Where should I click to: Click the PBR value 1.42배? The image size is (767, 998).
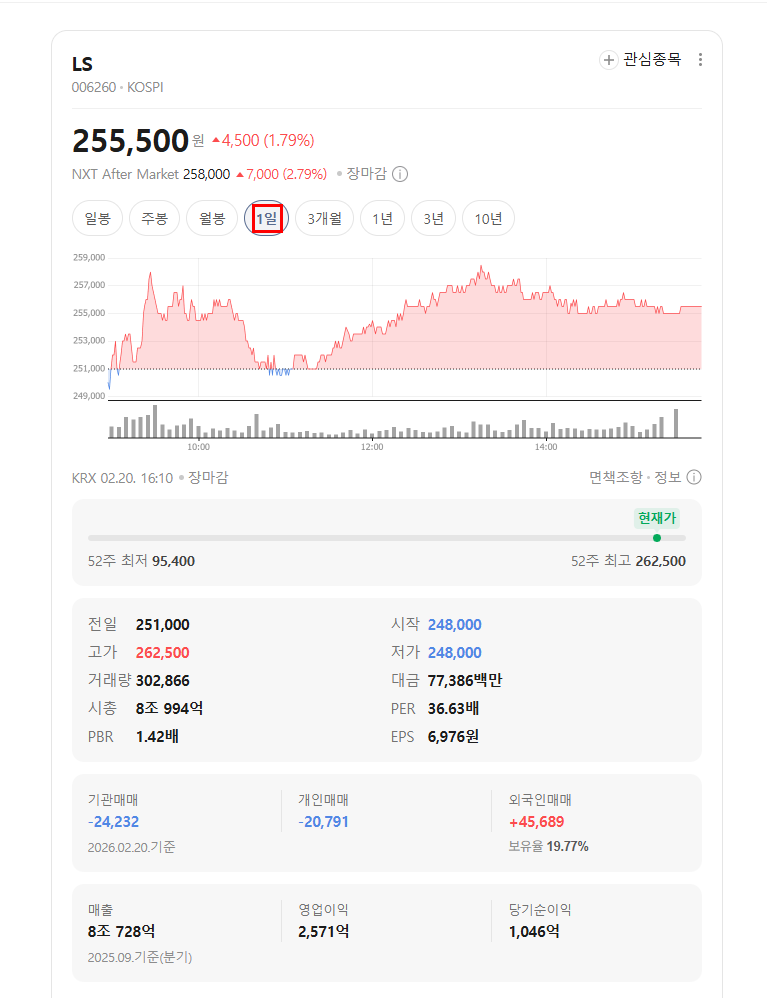(x=157, y=736)
